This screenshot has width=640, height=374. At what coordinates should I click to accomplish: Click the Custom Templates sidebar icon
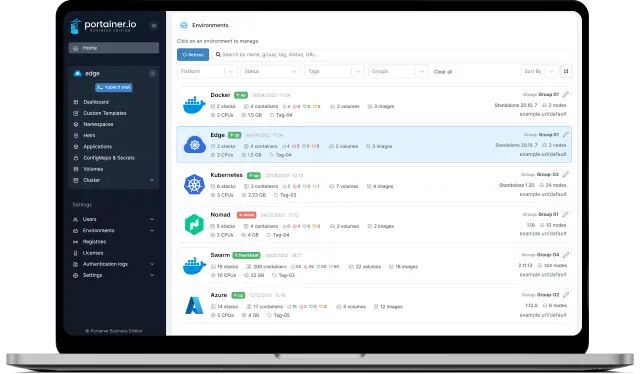point(76,113)
